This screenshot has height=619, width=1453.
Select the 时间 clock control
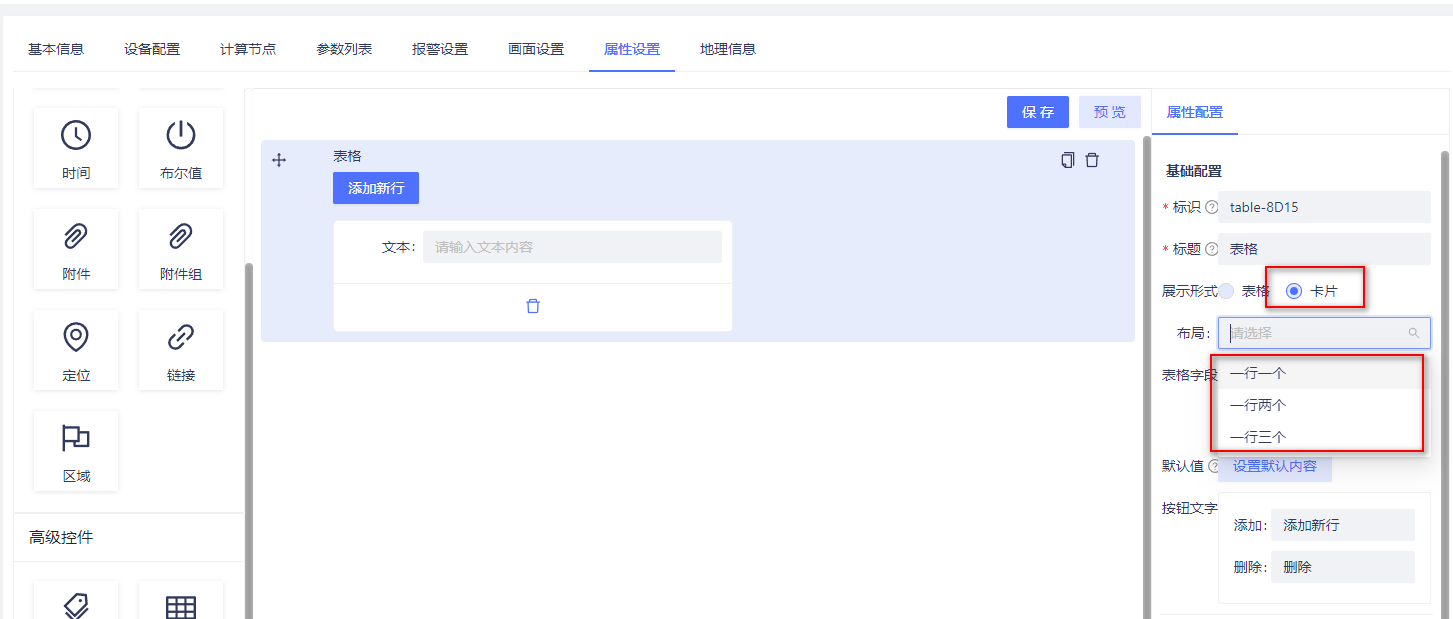[x=76, y=148]
